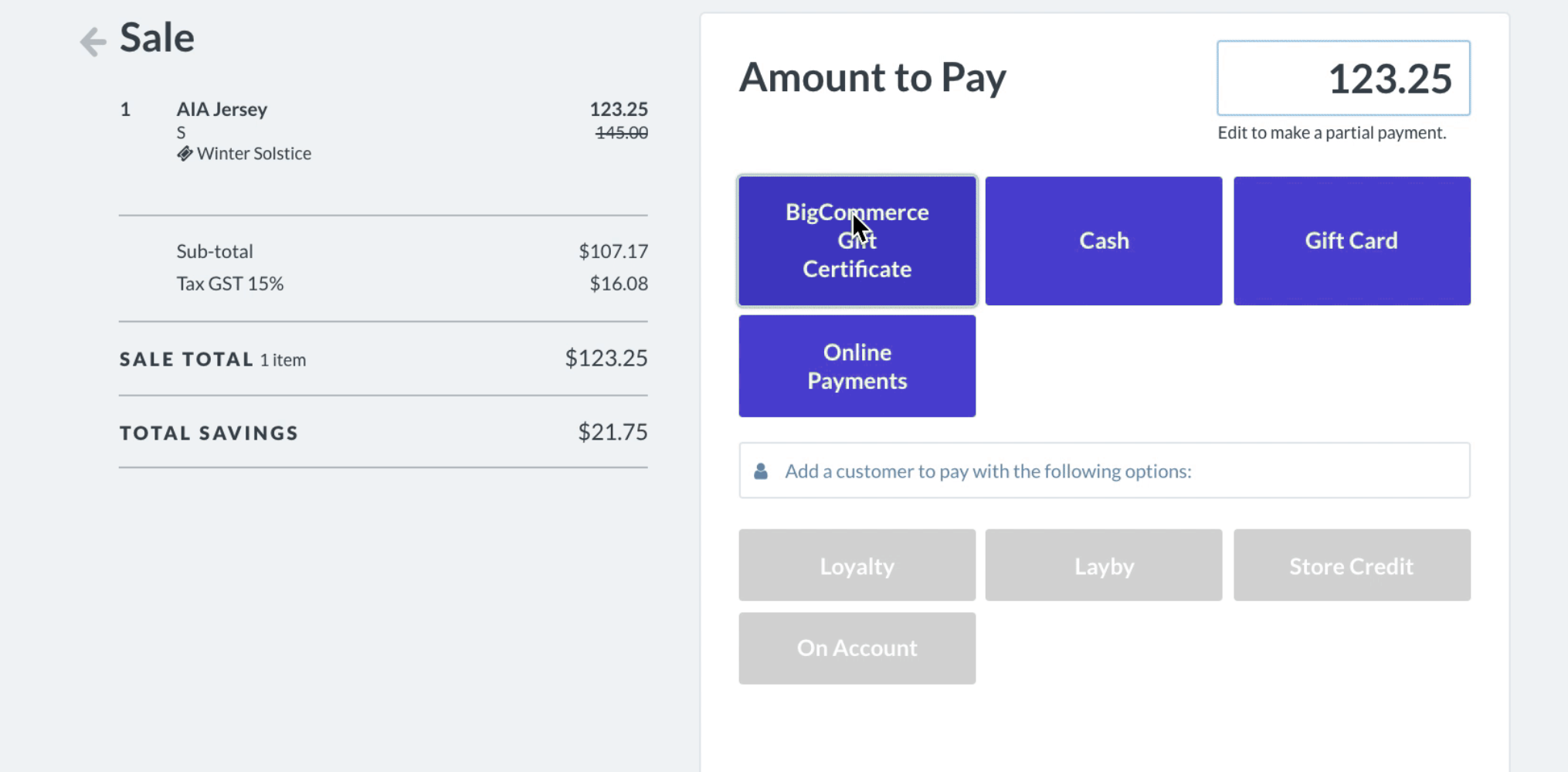Click the AIA Jersey item name
This screenshot has width=1568, height=772.
point(222,109)
